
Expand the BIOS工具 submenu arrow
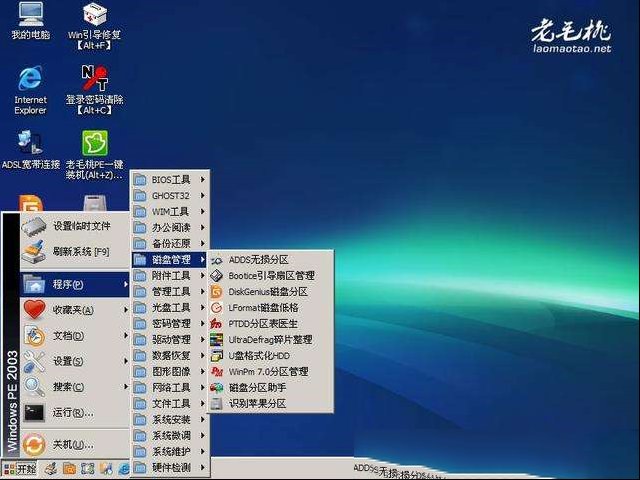point(202,180)
